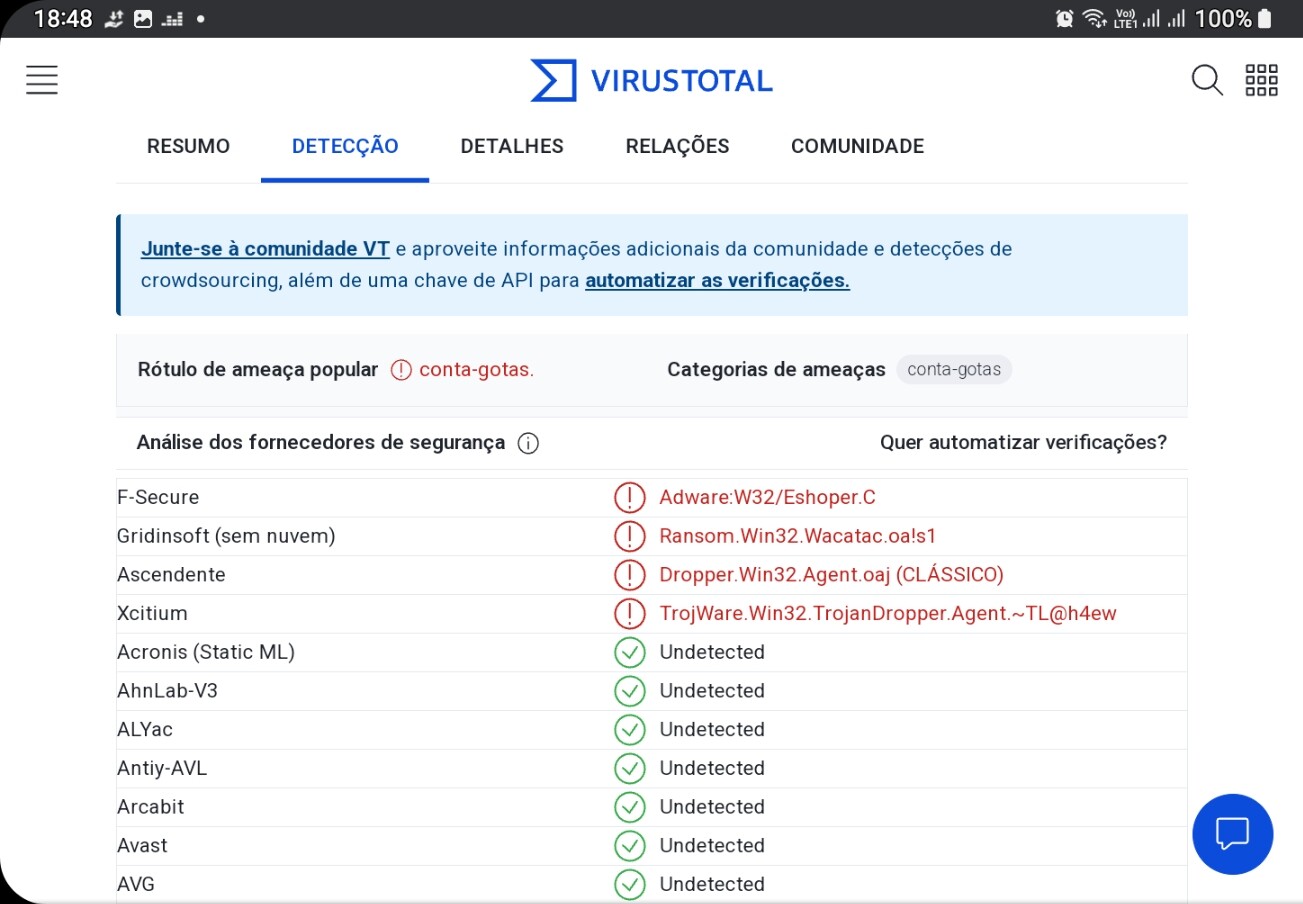Screen dimensions: 1303x904
Task: Click the Acronis (Static ML) vendor name
Action: [206, 652]
